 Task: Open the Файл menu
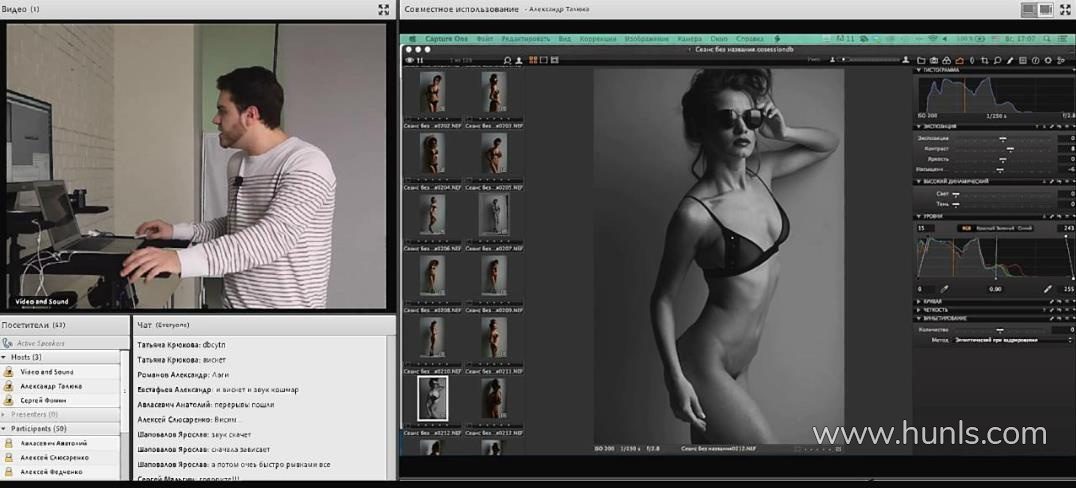(484, 39)
